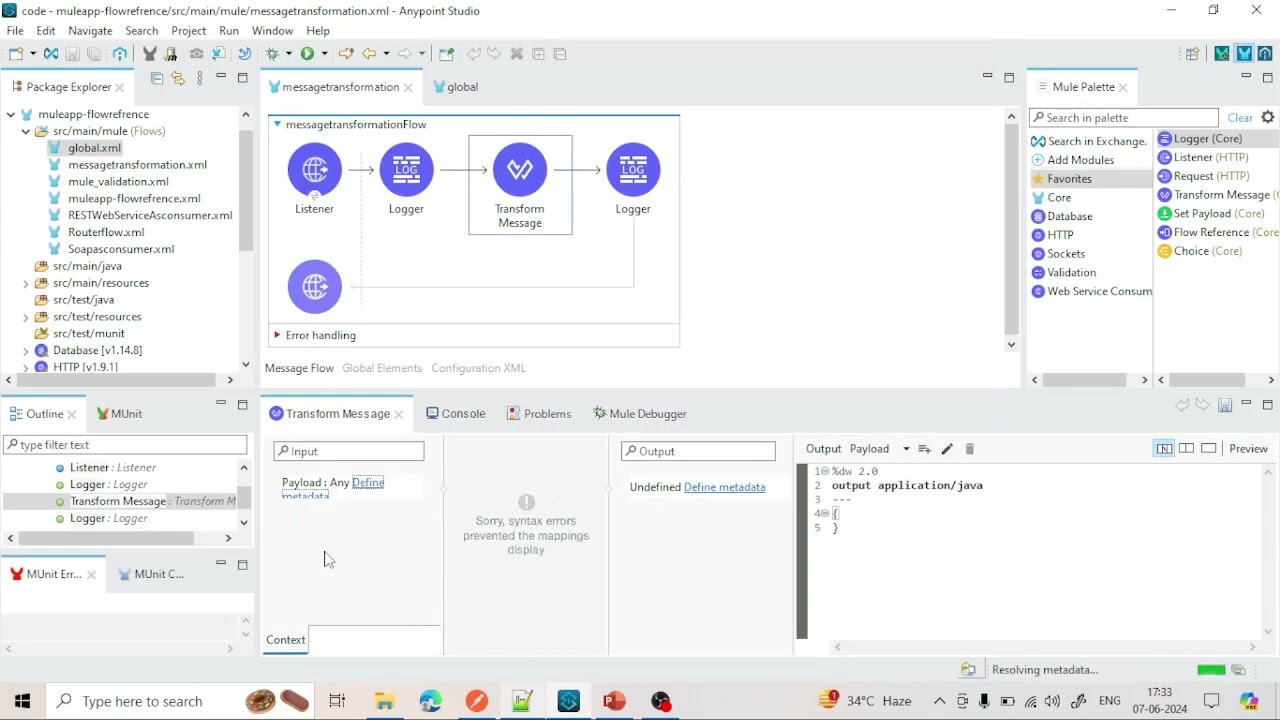This screenshot has width=1280, height=720.
Task: Open the Console tab
Action: pyautogui.click(x=456, y=414)
